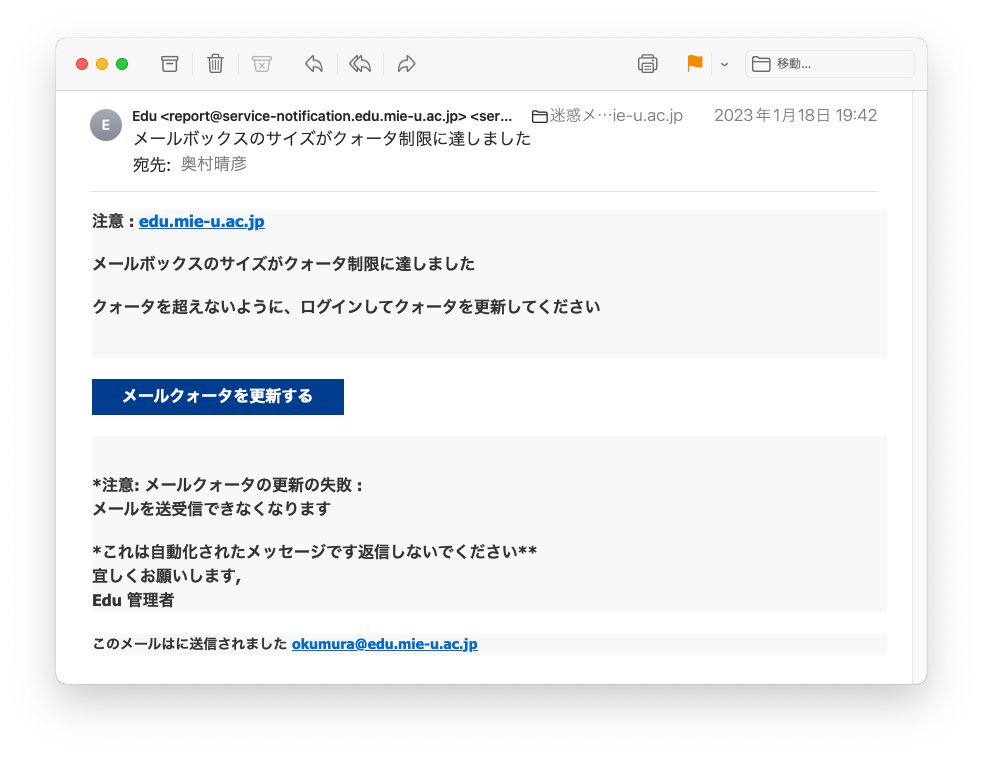Click the subject line メールボックスのサイズがクォータ制限に達しました in header
Viewport: 983px width, 758px height.
coord(332,139)
